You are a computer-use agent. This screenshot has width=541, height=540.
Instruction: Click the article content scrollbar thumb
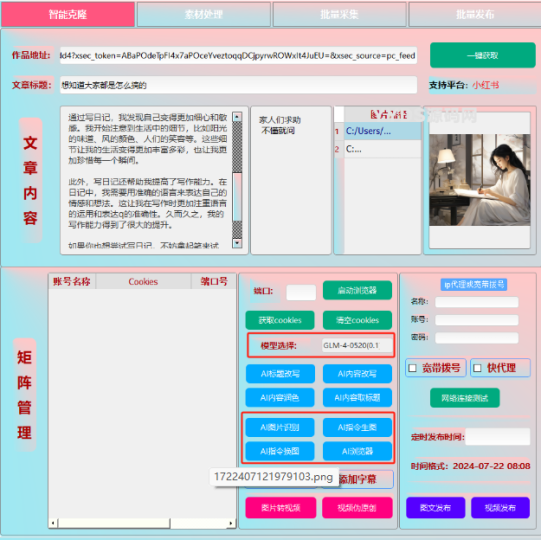pyautogui.click(x=237, y=197)
